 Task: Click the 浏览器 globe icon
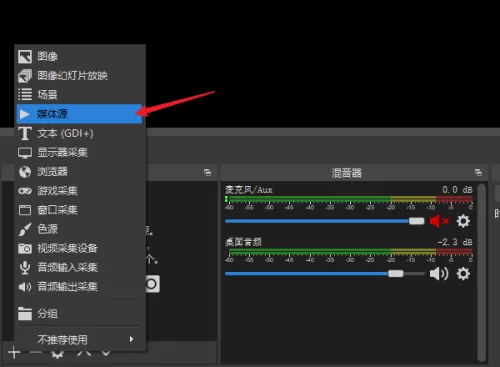(x=25, y=172)
